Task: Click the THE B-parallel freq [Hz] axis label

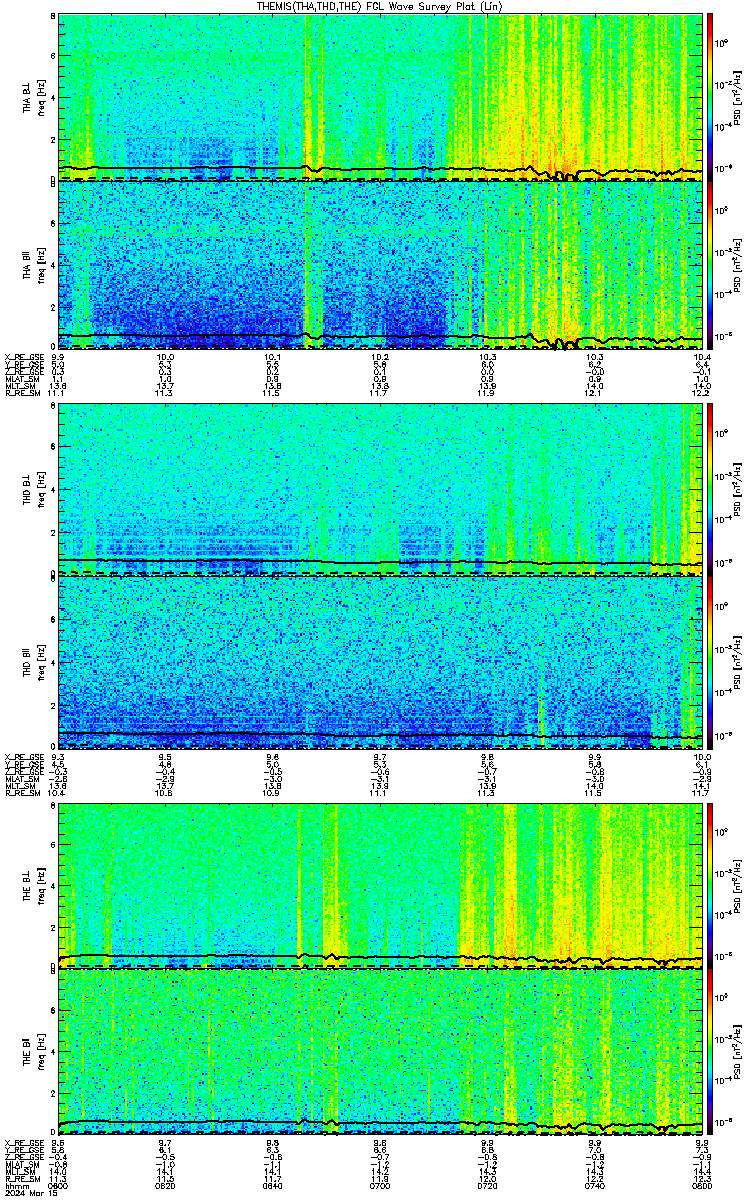Action: tap(41, 1052)
